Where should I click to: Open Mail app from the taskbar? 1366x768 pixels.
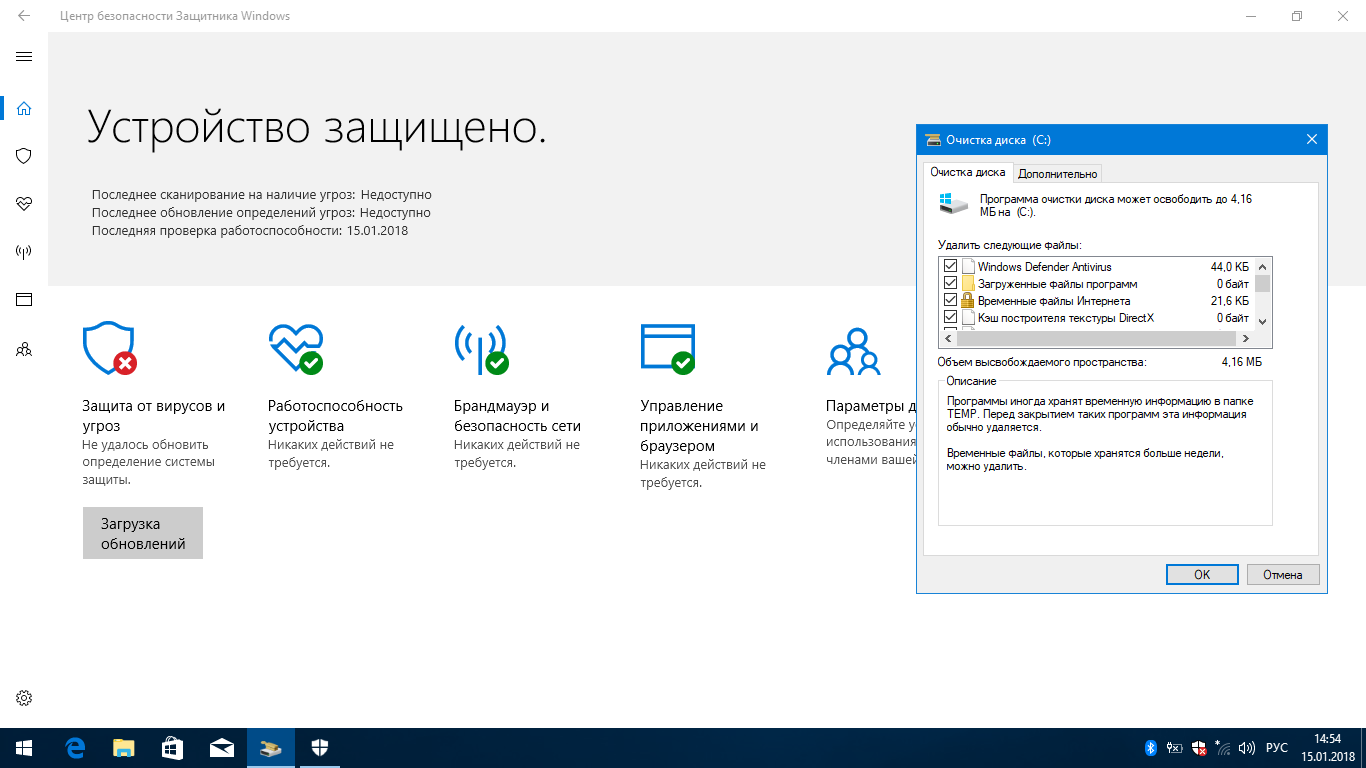221,748
